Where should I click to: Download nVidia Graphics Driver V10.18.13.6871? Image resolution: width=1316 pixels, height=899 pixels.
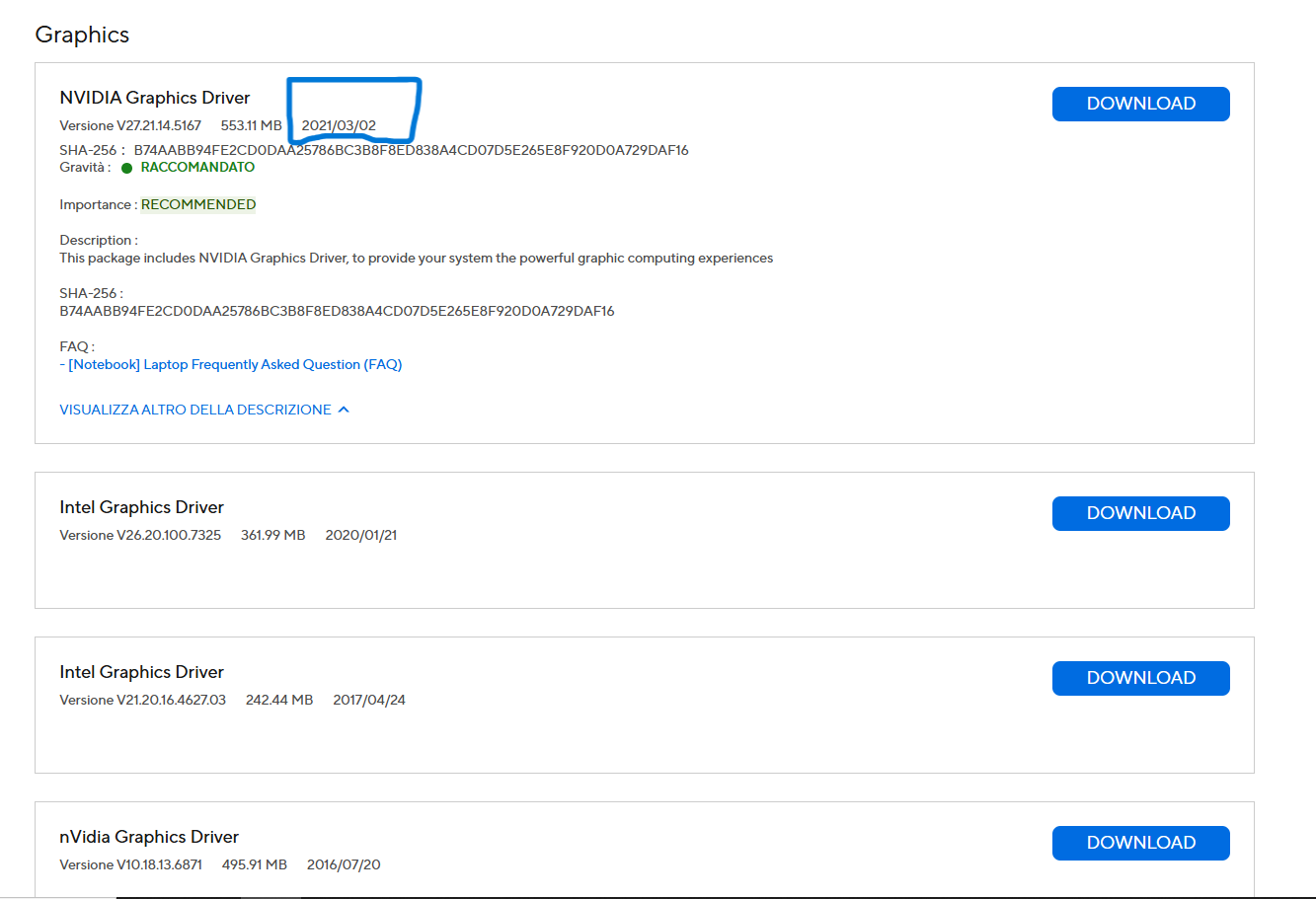[1140, 843]
